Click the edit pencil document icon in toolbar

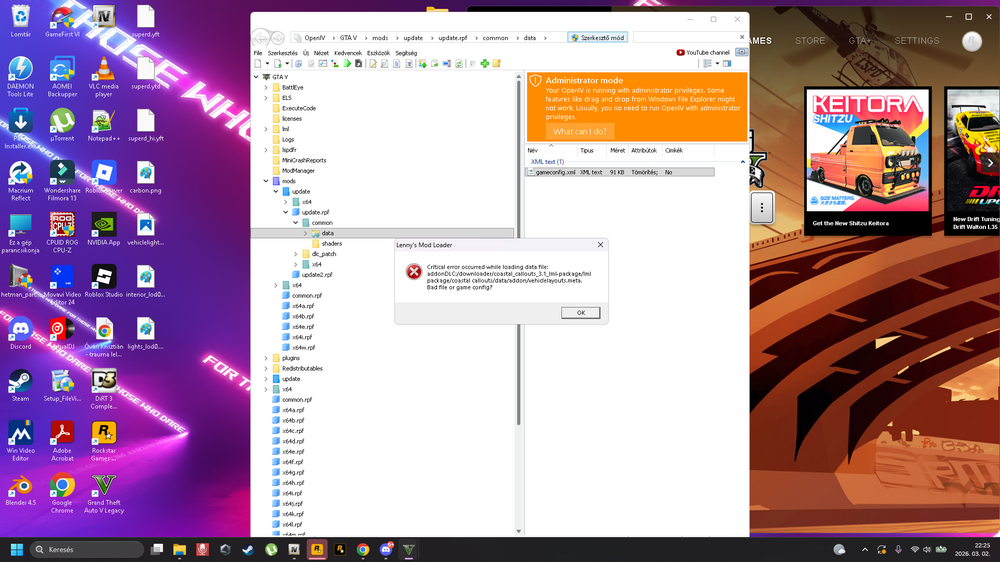[x=373, y=64]
